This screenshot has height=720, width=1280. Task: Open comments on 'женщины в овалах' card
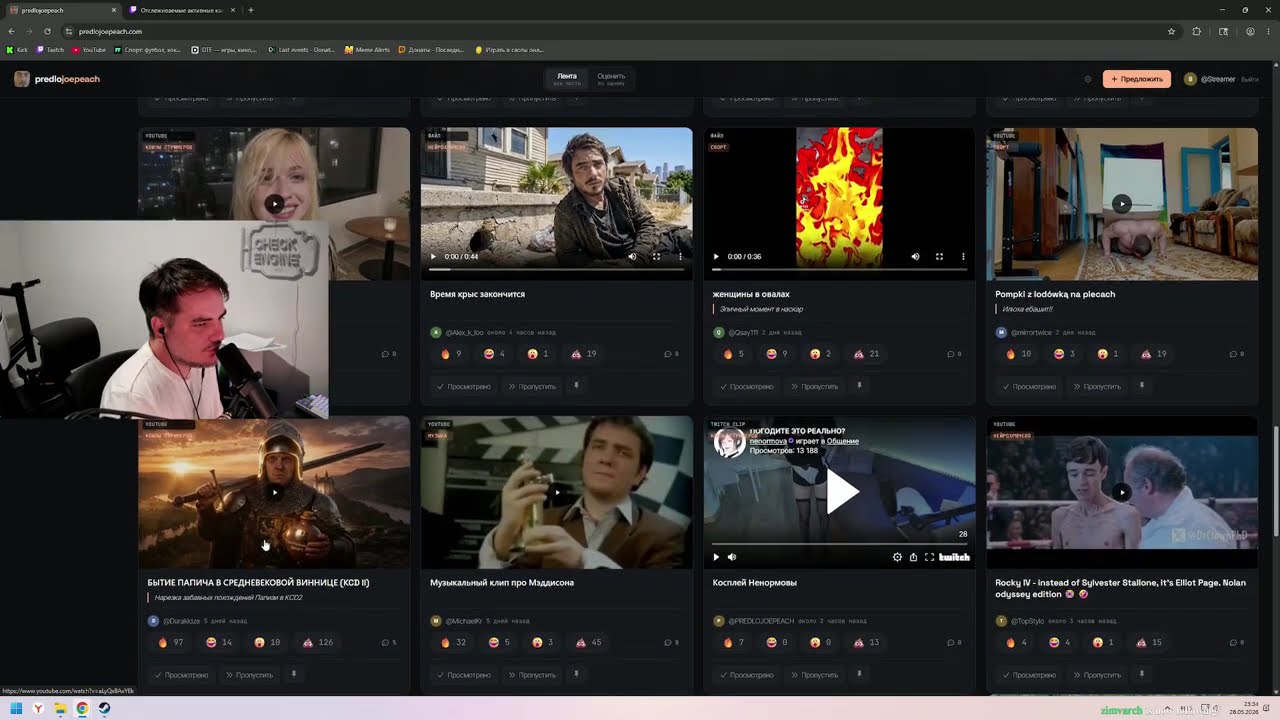[954, 354]
